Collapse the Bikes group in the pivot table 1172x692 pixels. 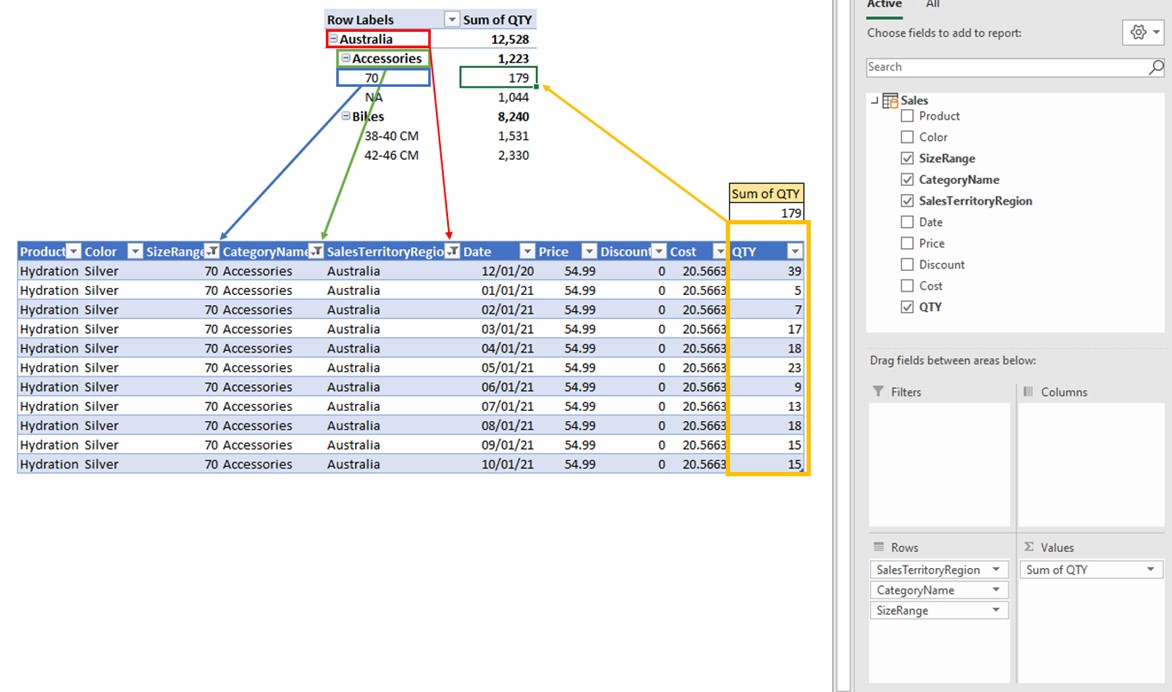345,117
